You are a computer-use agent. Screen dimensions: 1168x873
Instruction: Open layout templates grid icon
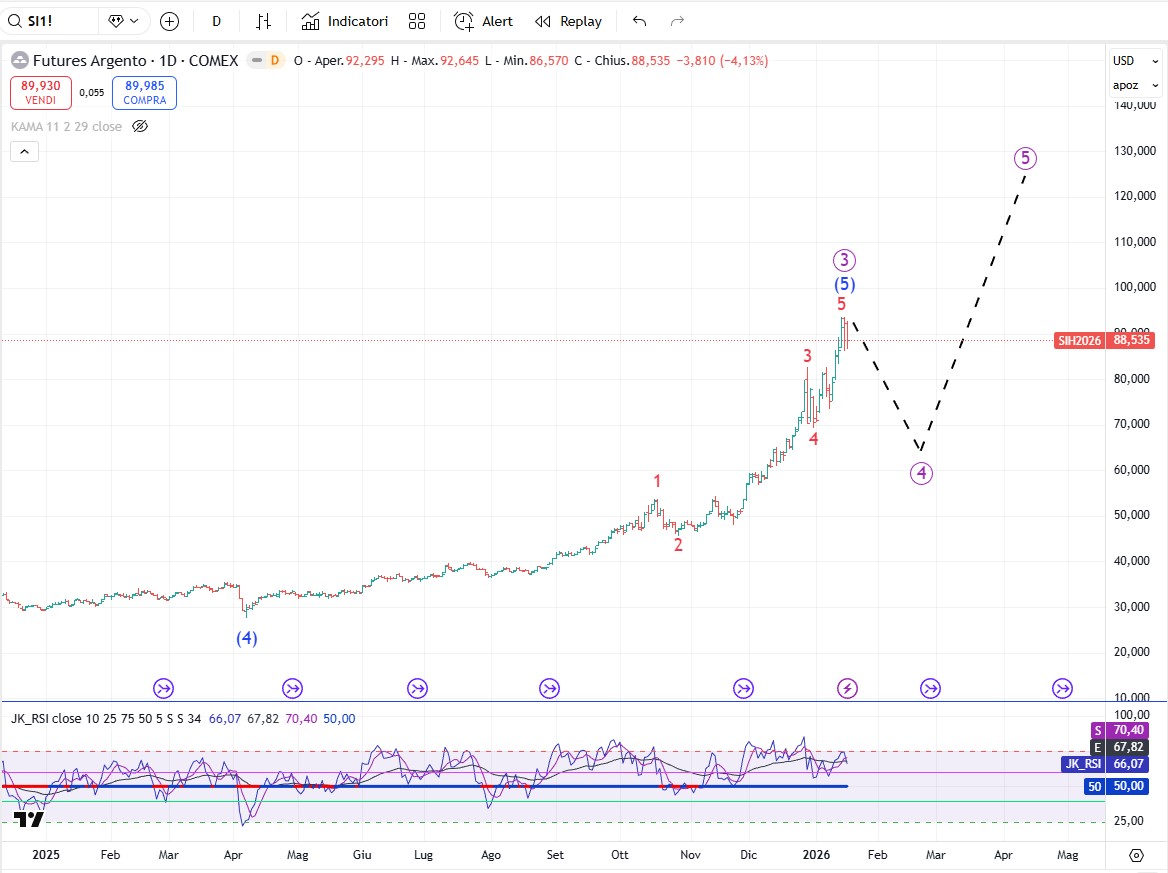417,22
